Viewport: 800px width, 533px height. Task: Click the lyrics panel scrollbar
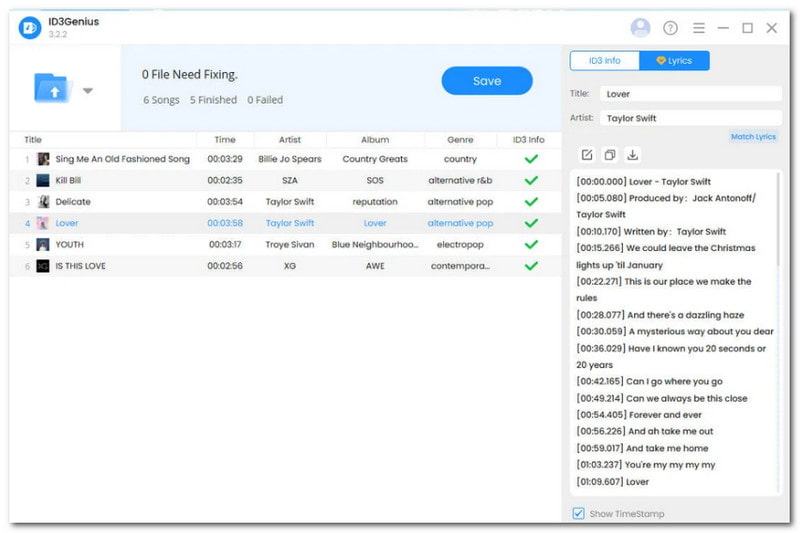[778, 219]
